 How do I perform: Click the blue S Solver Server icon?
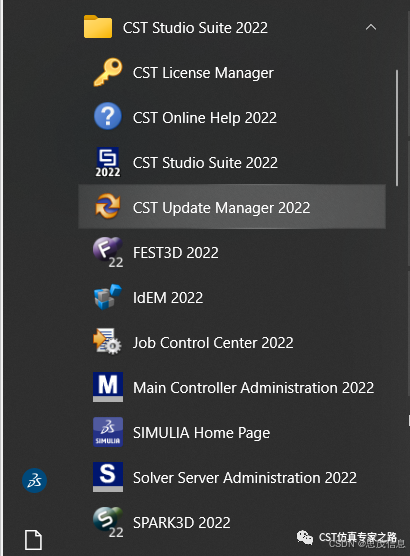click(x=108, y=477)
